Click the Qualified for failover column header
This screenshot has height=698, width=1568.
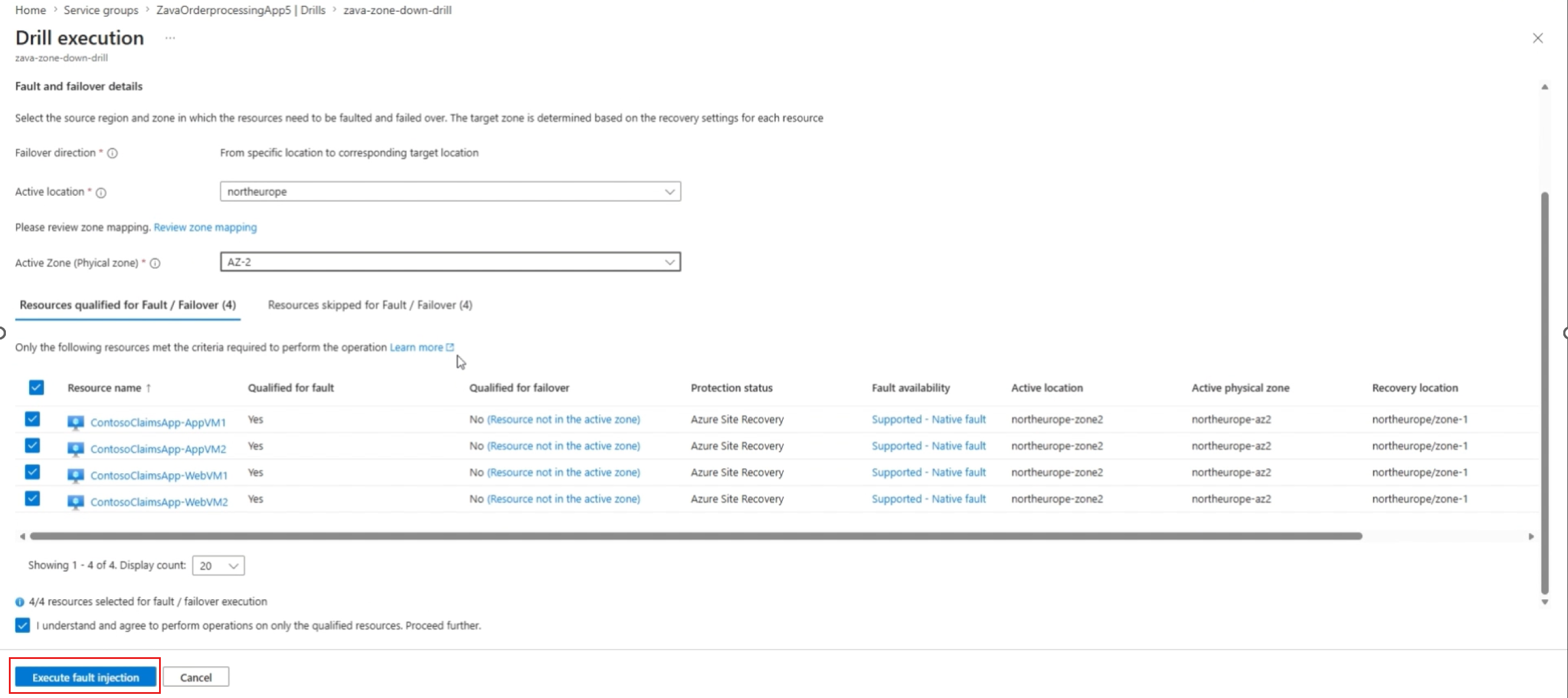coord(519,388)
